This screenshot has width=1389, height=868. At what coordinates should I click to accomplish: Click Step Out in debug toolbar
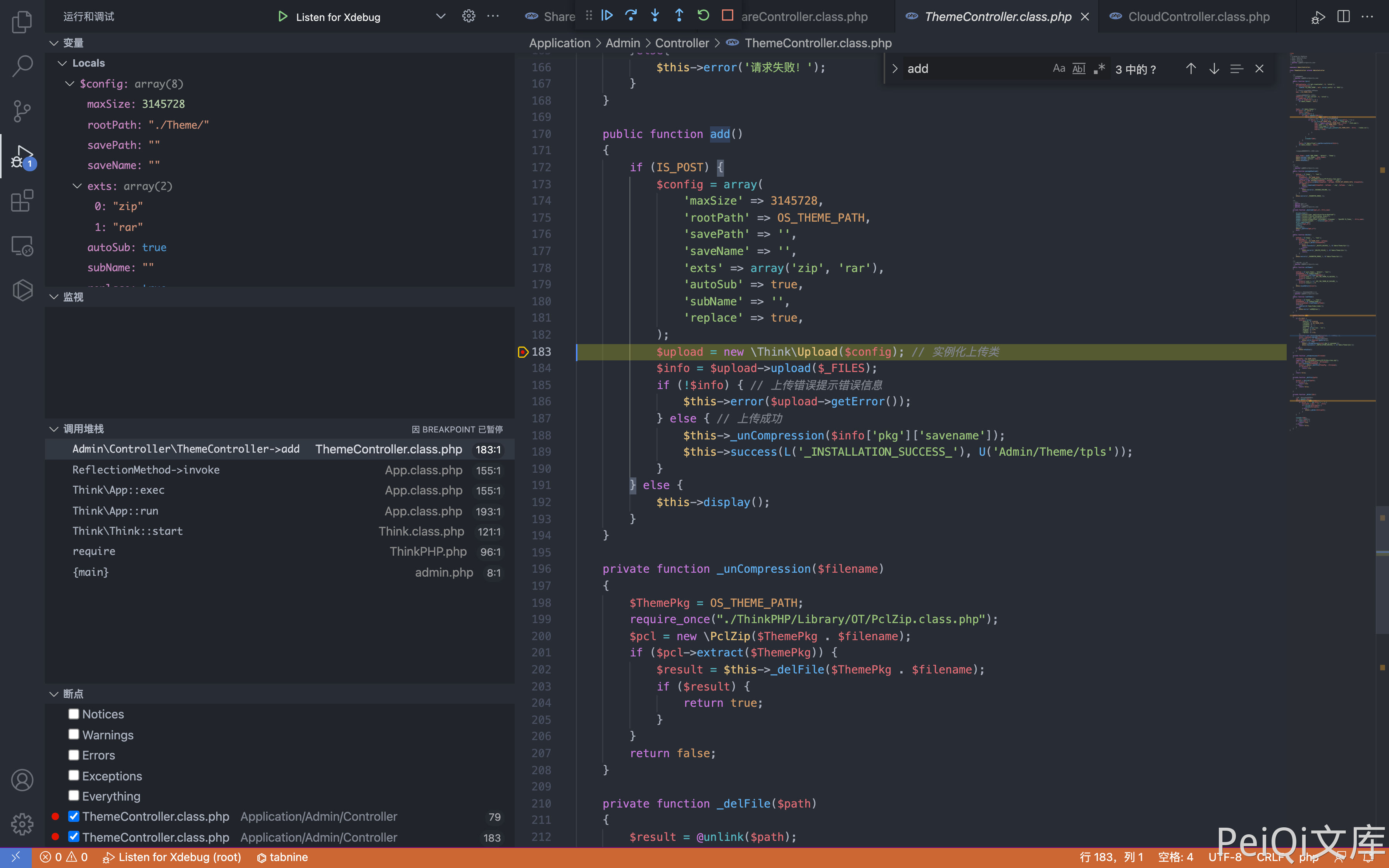pos(679,15)
